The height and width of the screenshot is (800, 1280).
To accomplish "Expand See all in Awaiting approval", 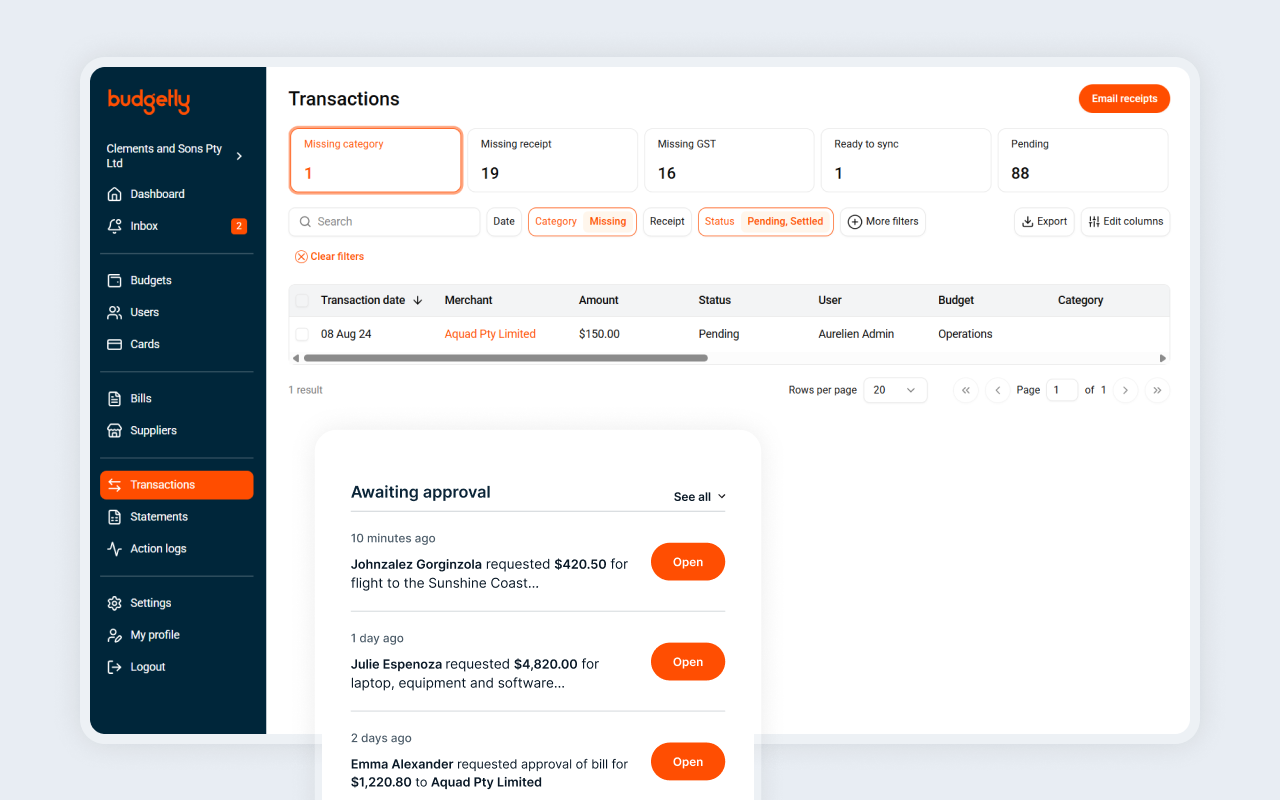I will pyautogui.click(x=699, y=496).
